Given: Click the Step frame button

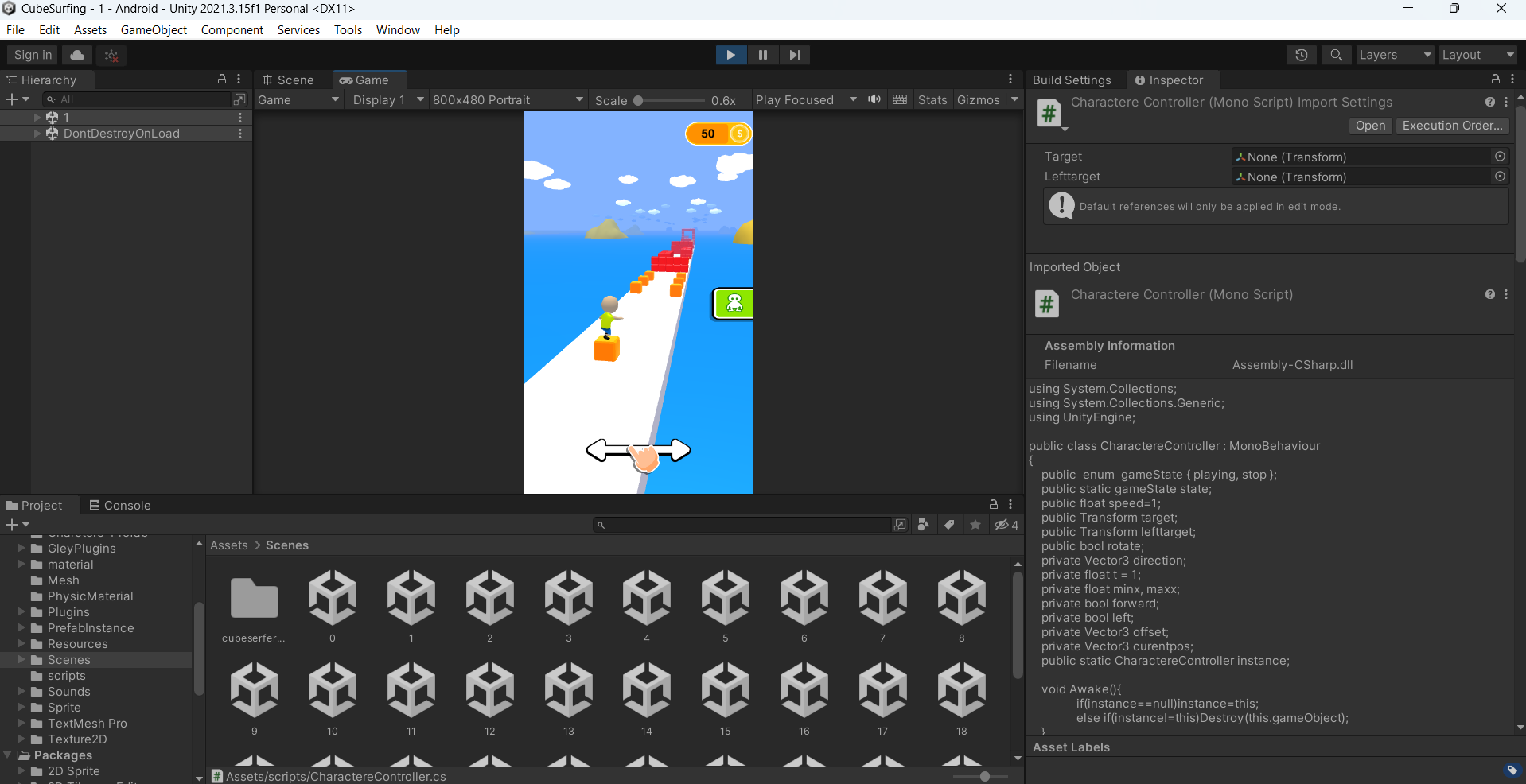Looking at the screenshot, I should pos(794,55).
